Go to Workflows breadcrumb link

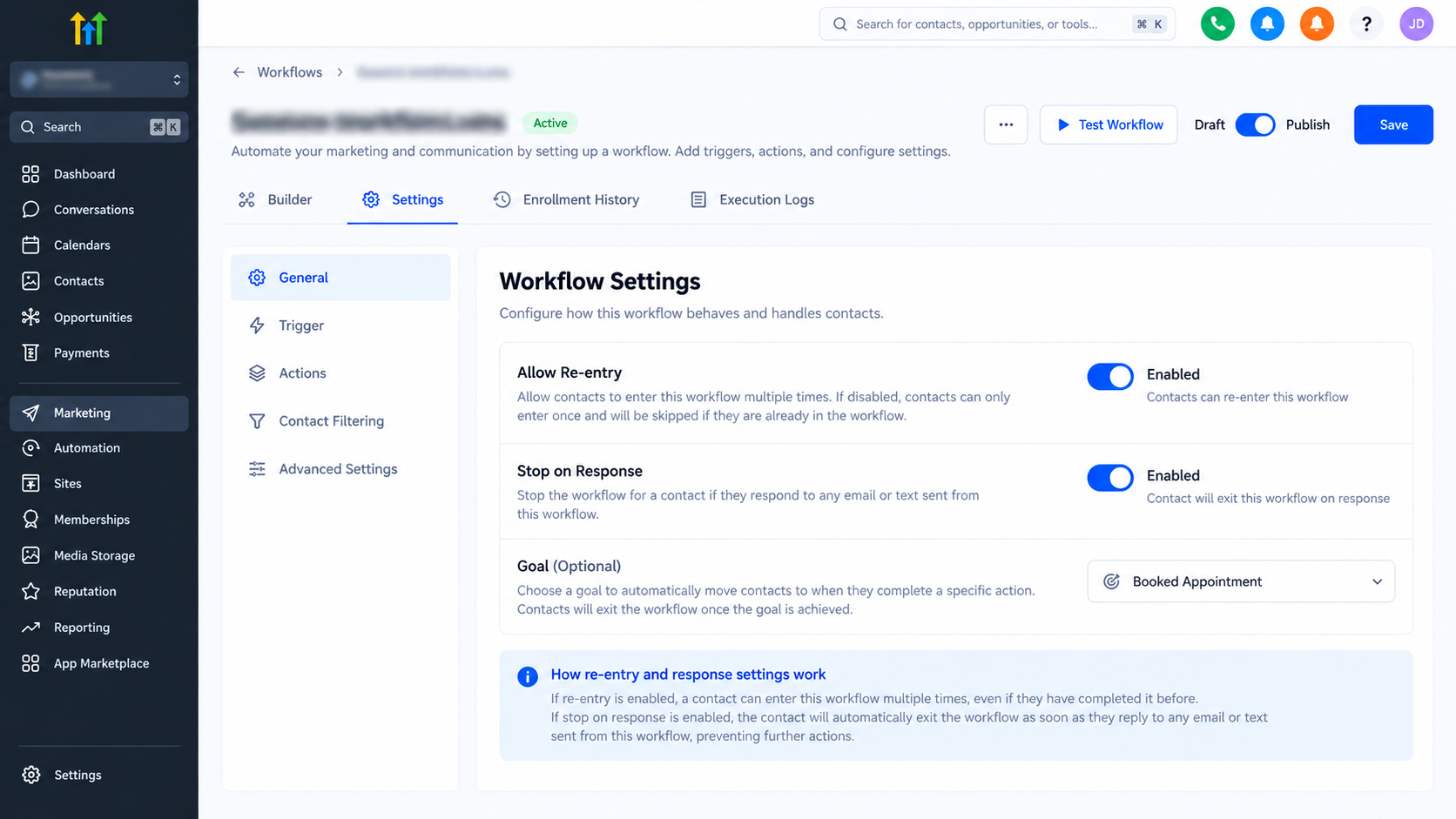(290, 72)
